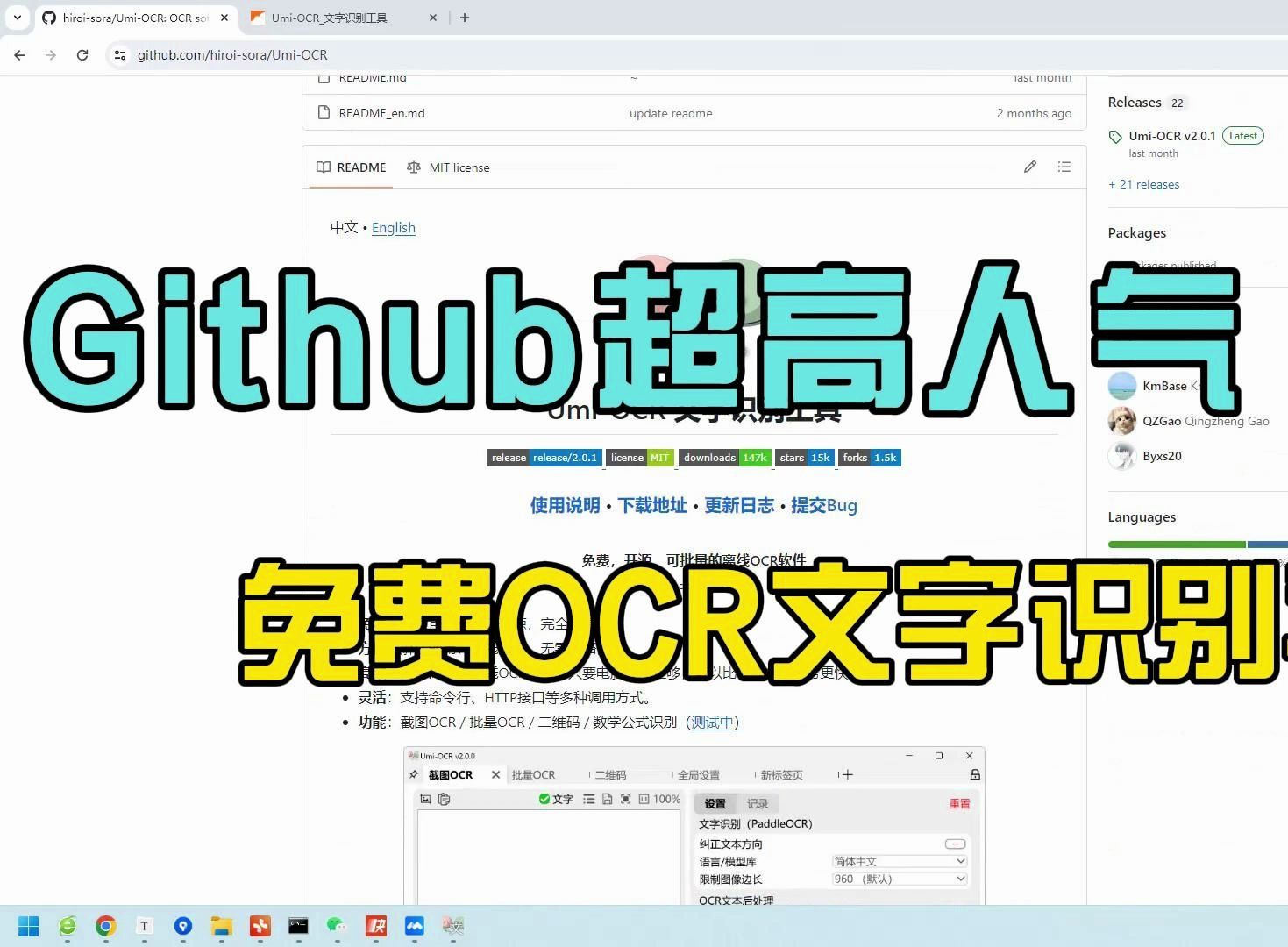Click the release/2.0.1 badge

[x=544, y=458]
